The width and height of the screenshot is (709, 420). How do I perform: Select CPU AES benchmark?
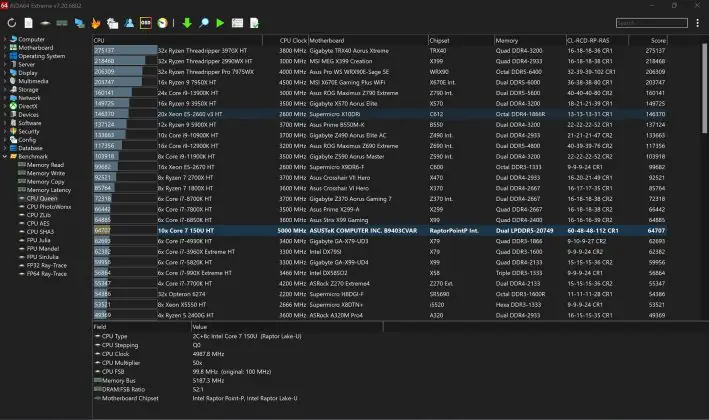[38, 223]
